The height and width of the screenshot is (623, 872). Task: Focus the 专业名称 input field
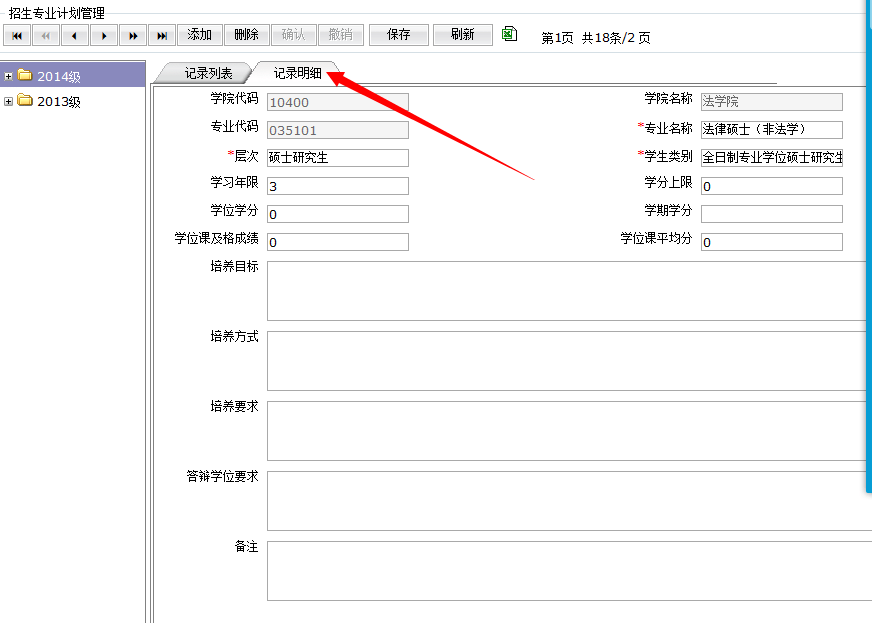771,130
